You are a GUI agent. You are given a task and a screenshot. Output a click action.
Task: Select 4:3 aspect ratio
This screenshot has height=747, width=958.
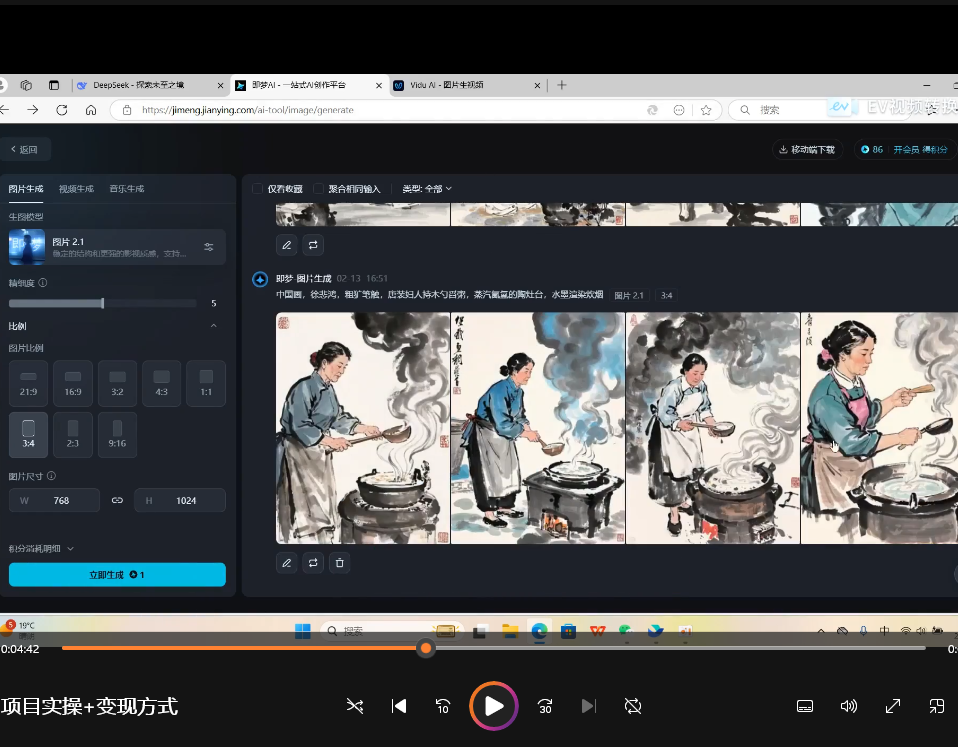161,384
